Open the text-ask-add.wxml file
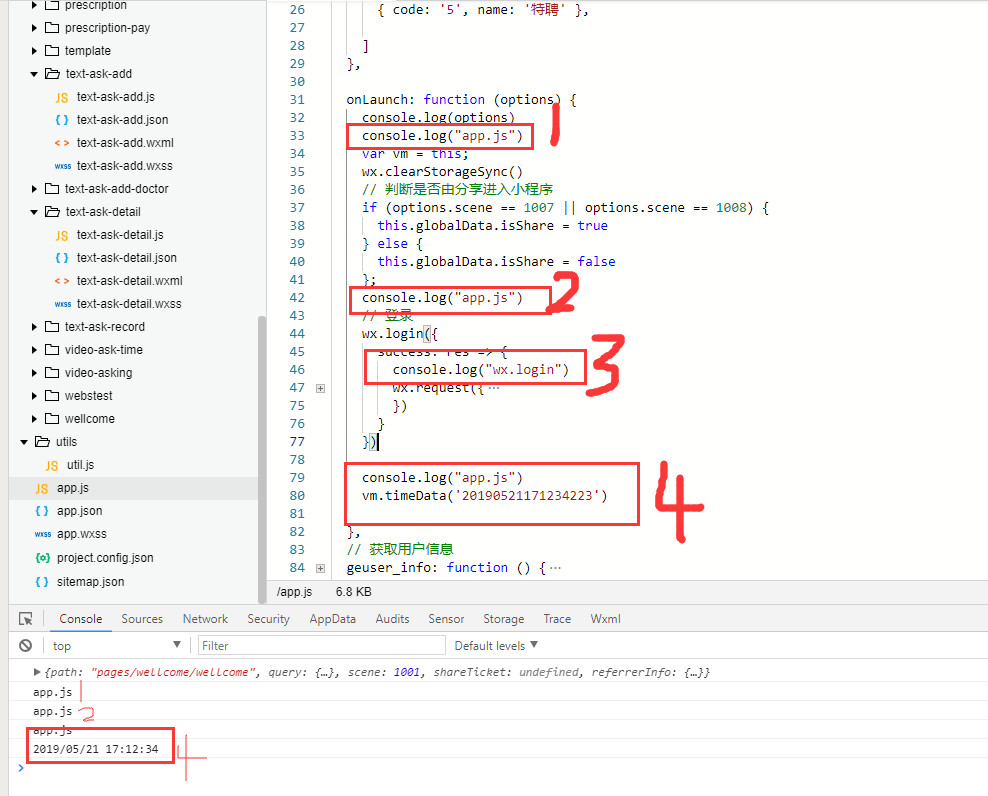Viewport: 988px width, 796px height. (x=124, y=143)
